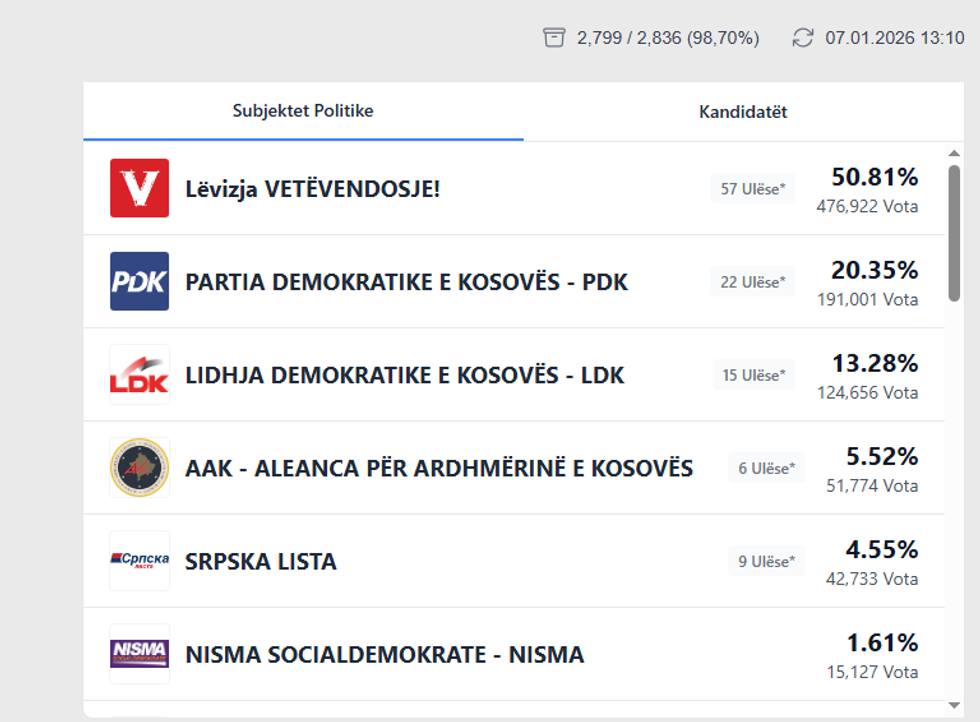The height and width of the screenshot is (722, 980).
Task: Click the scroll-up arrow of the list
Action: [x=954, y=153]
